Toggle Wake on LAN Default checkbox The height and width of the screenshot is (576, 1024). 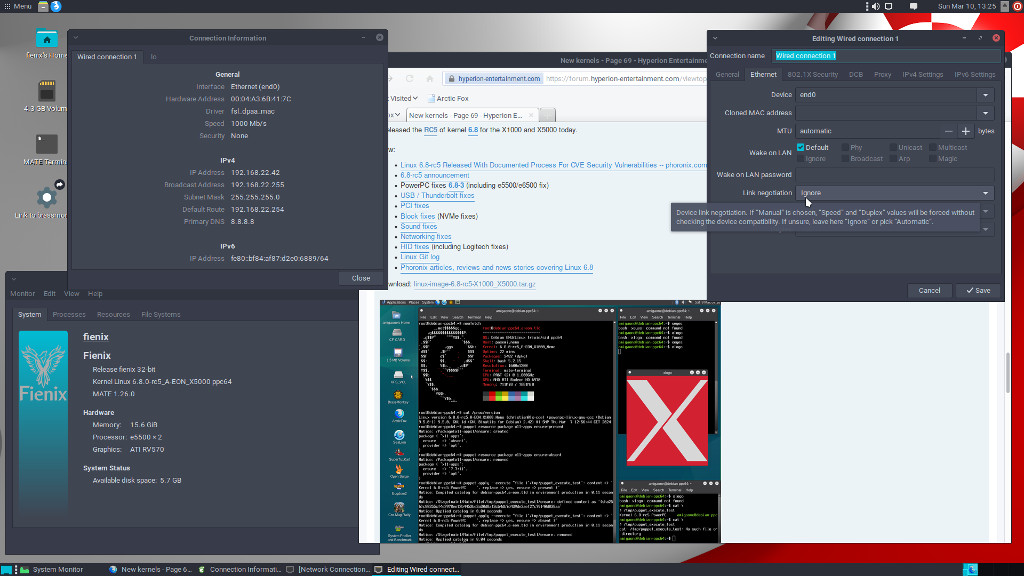(x=801, y=148)
